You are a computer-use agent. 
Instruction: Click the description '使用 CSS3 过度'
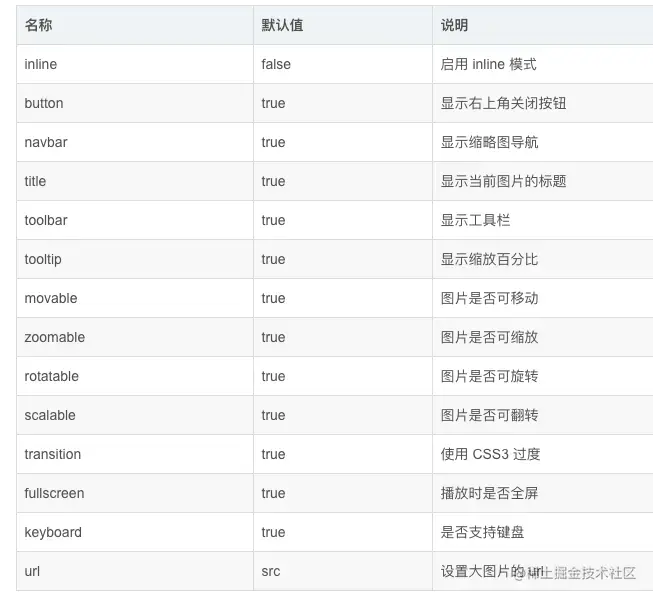point(490,454)
